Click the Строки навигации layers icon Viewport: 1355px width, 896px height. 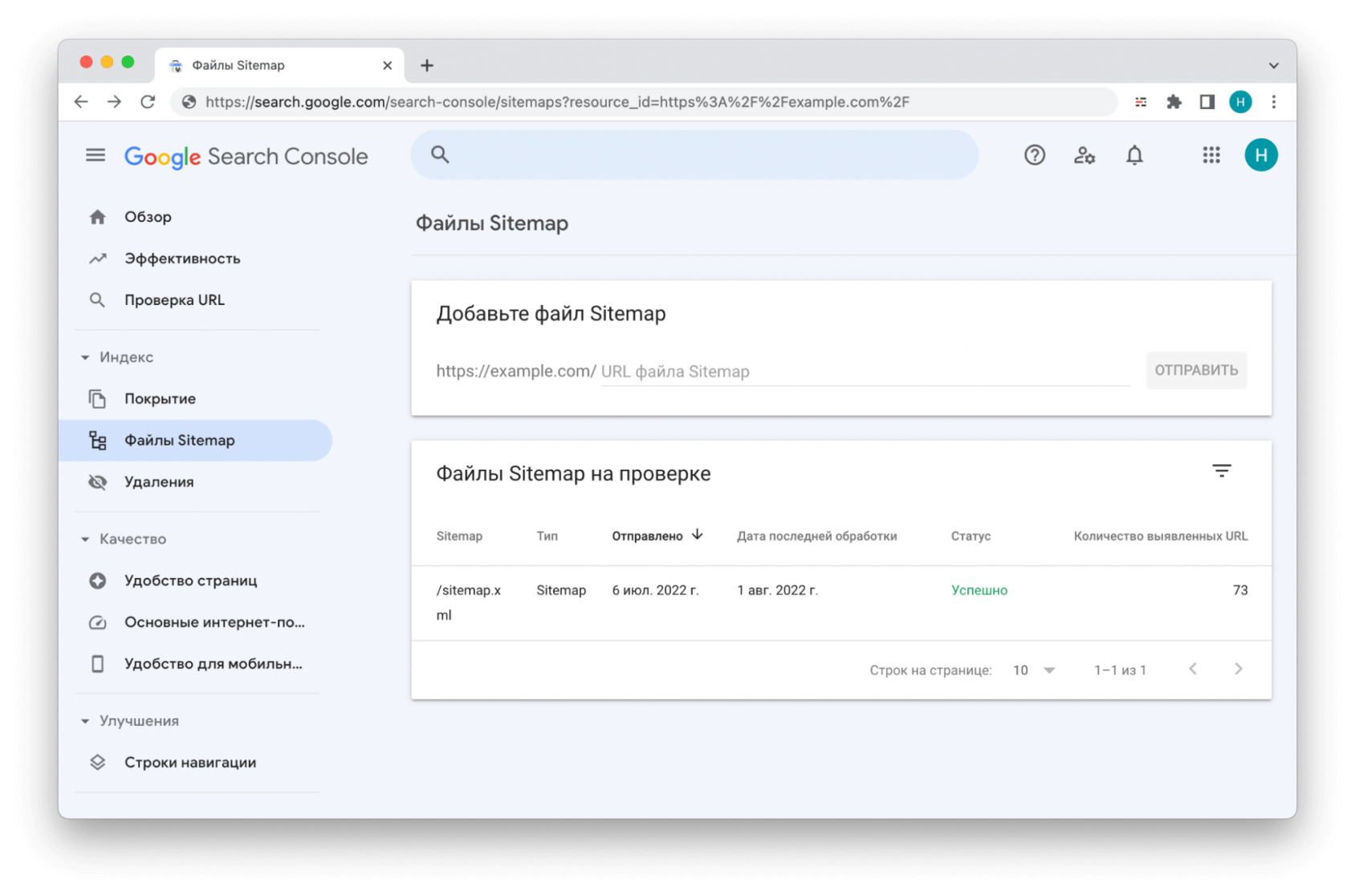98,763
